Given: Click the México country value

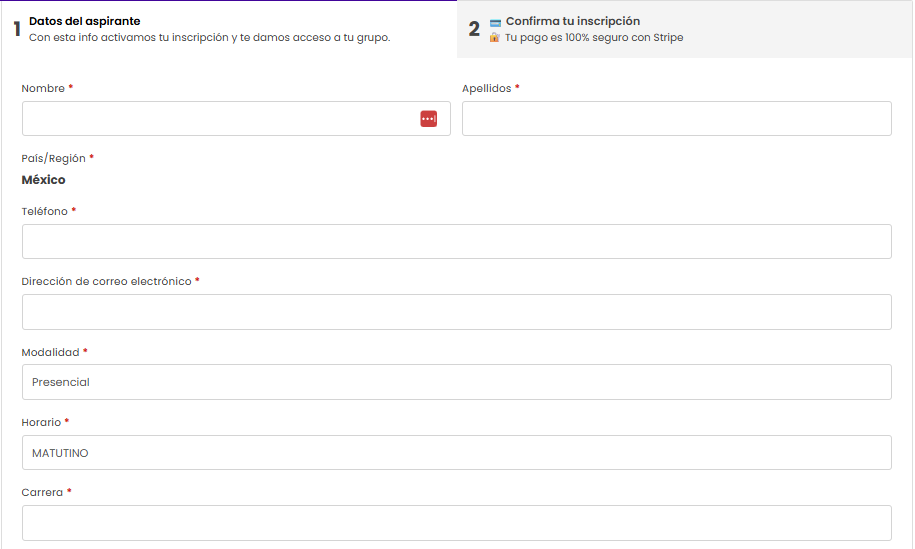Looking at the screenshot, I should 43,180.
